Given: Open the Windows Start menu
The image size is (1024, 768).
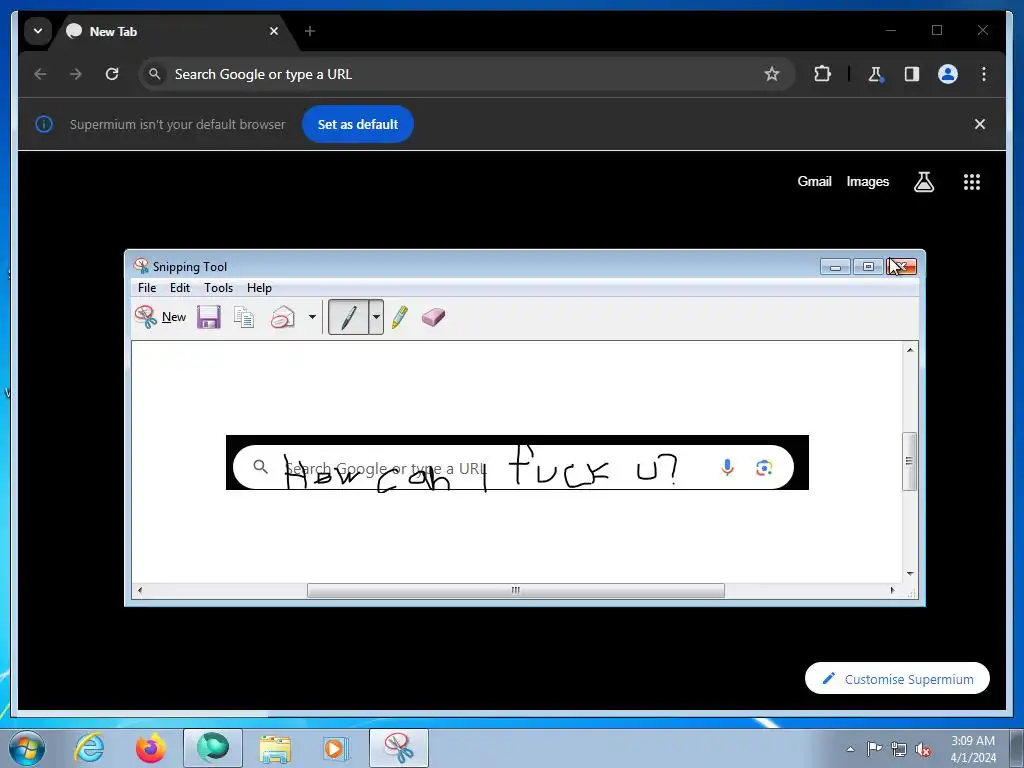Looking at the screenshot, I should pyautogui.click(x=27, y=748).
